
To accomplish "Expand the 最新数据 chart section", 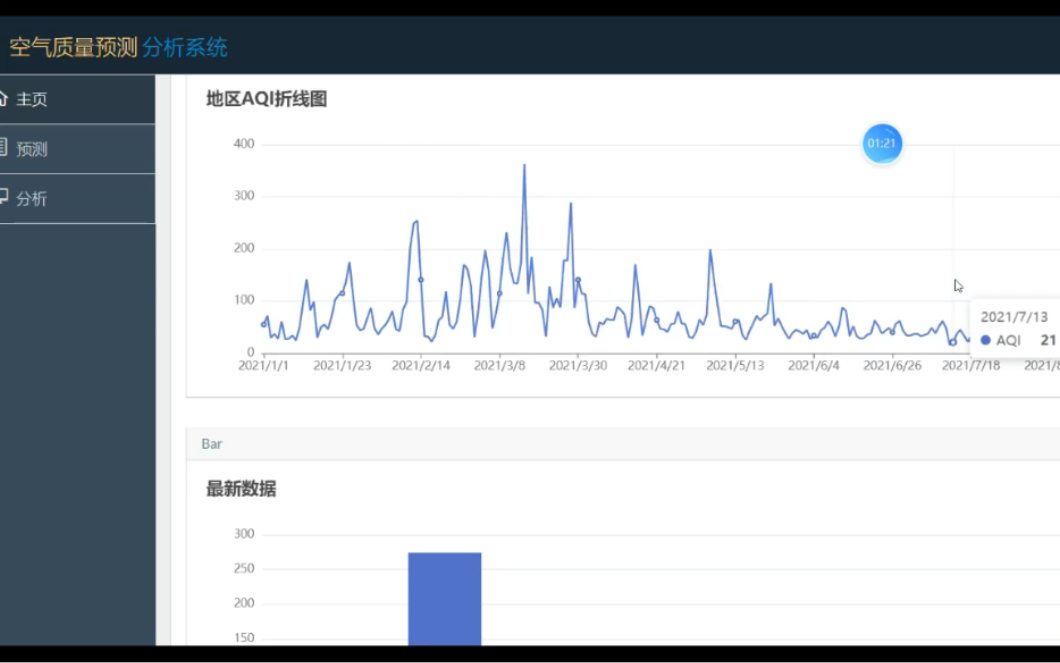I will click(241, 489).
